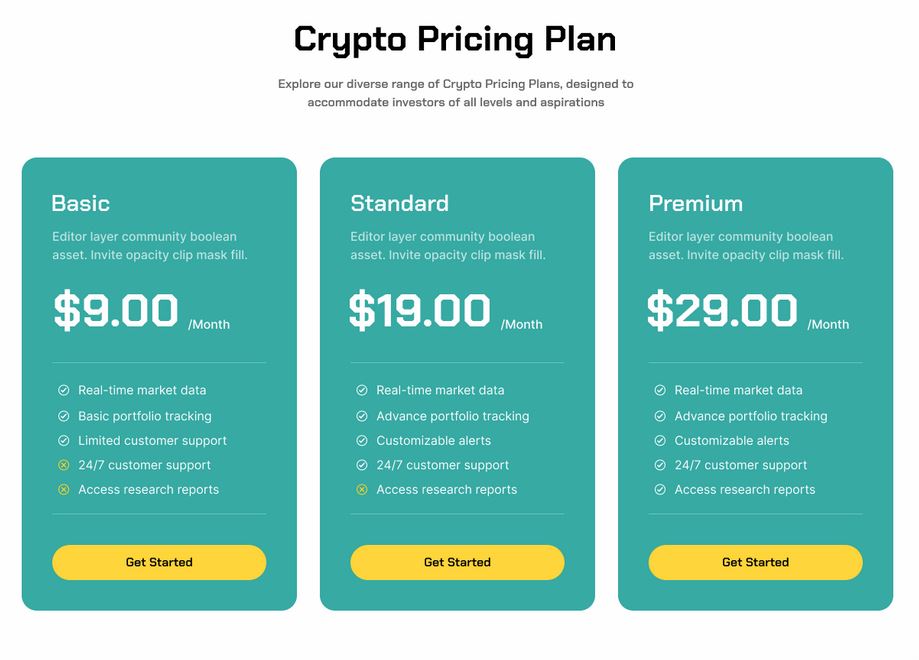Click cross icon beside Basic Access research reports
This screenshot has width=919, height=660.
[x=64, y=489]
